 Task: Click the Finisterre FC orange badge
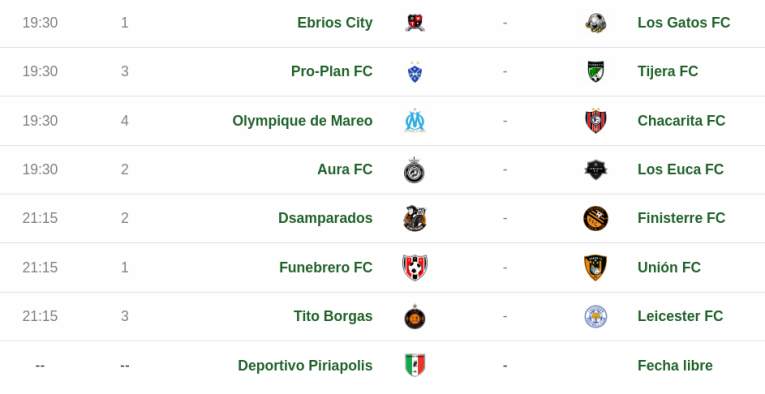coord(596,218)
